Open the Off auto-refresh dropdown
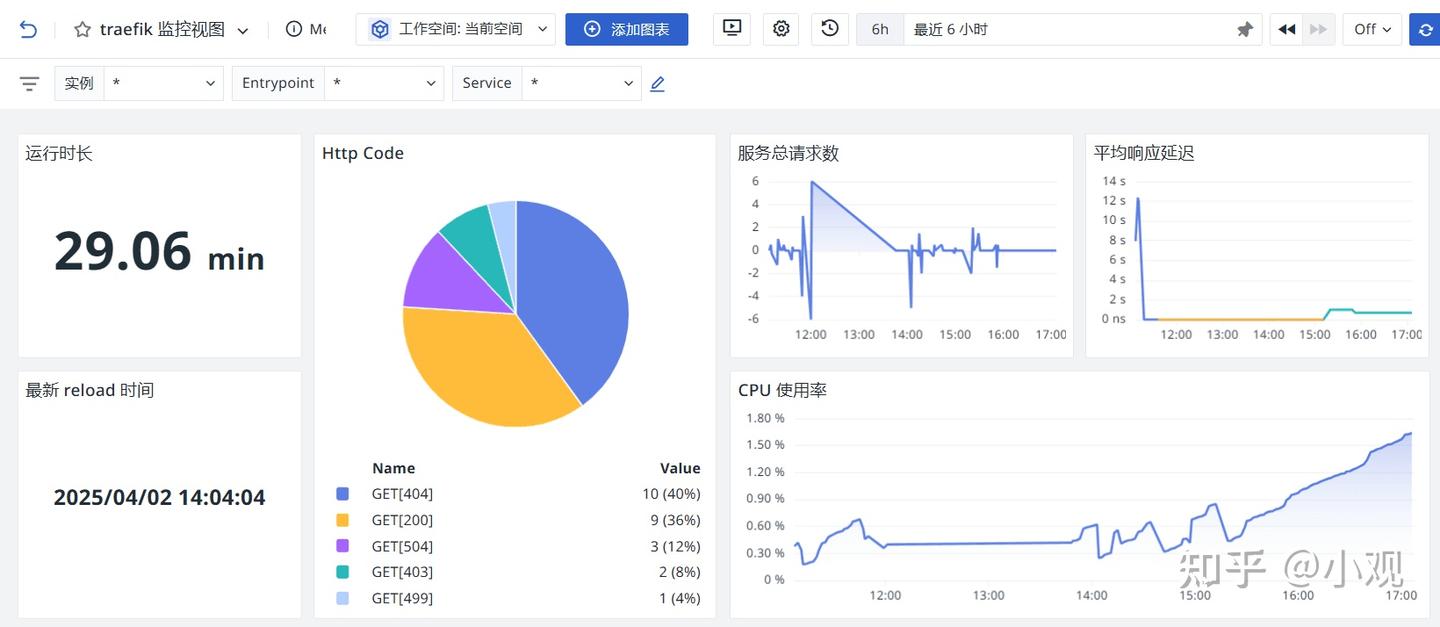Screen dimensions: 1440x627 pyautogui.click(x=1371, y=29)
